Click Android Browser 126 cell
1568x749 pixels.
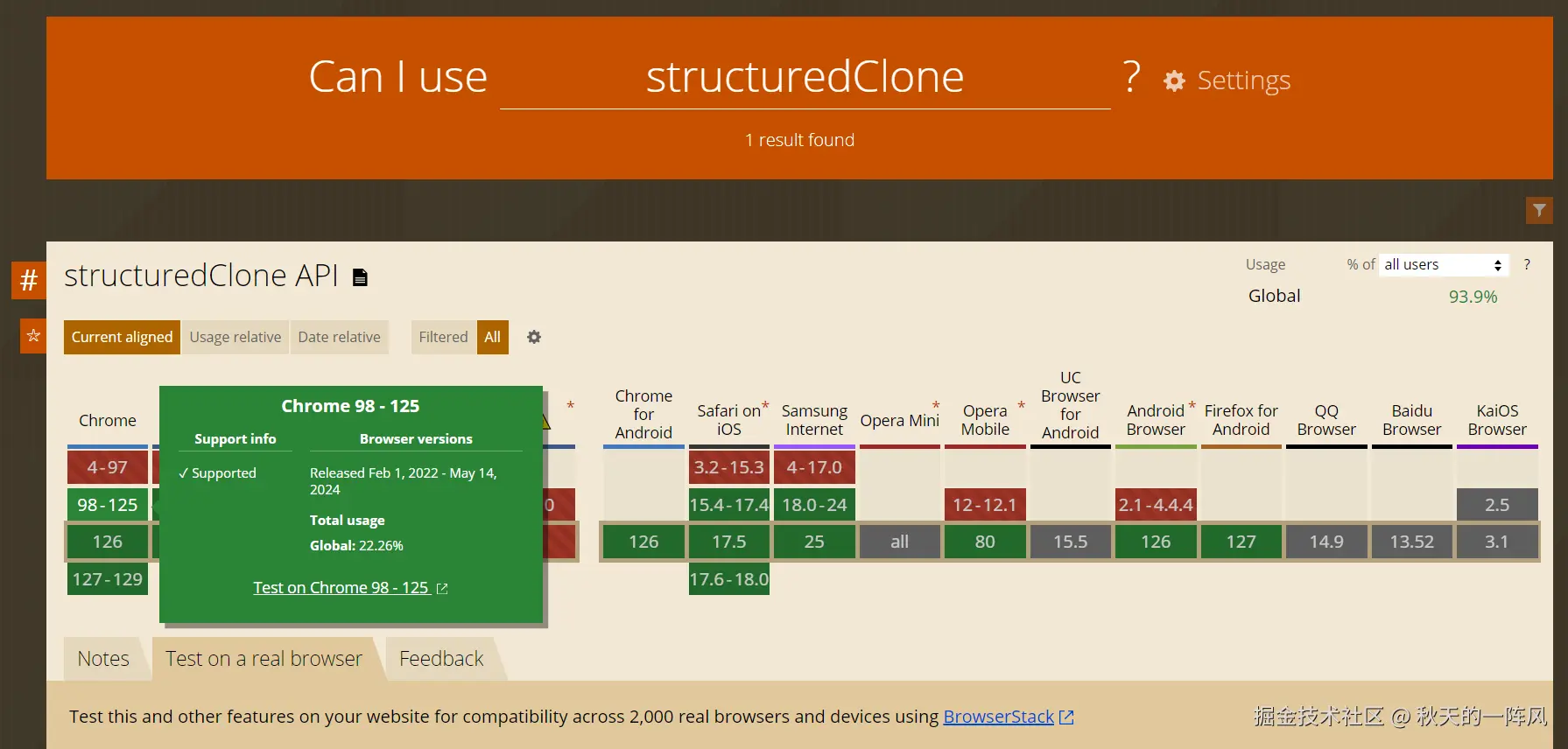click(1156, 542)
